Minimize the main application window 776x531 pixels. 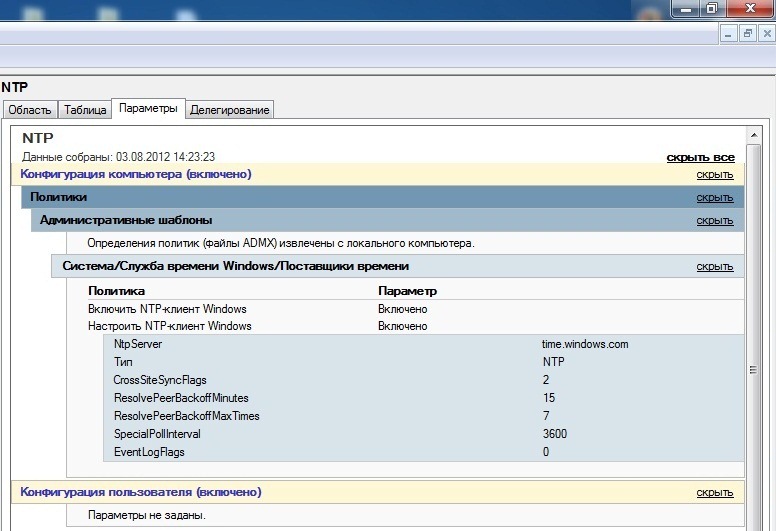point(686,8)
